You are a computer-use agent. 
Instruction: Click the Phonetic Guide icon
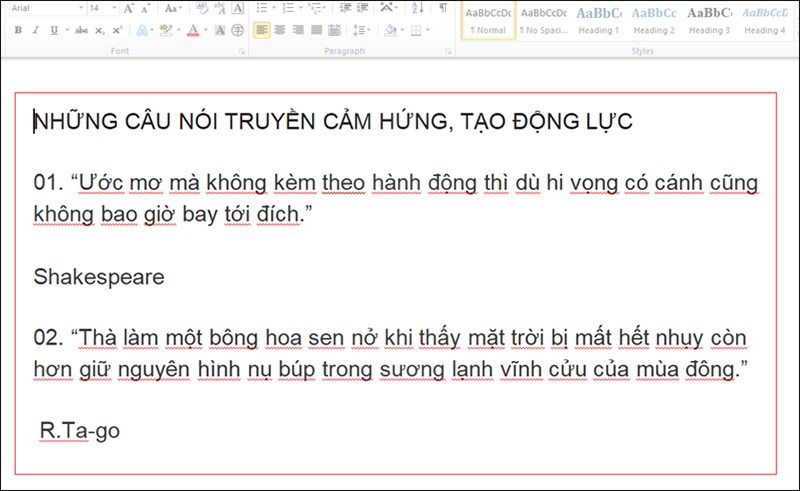(220, 8)
